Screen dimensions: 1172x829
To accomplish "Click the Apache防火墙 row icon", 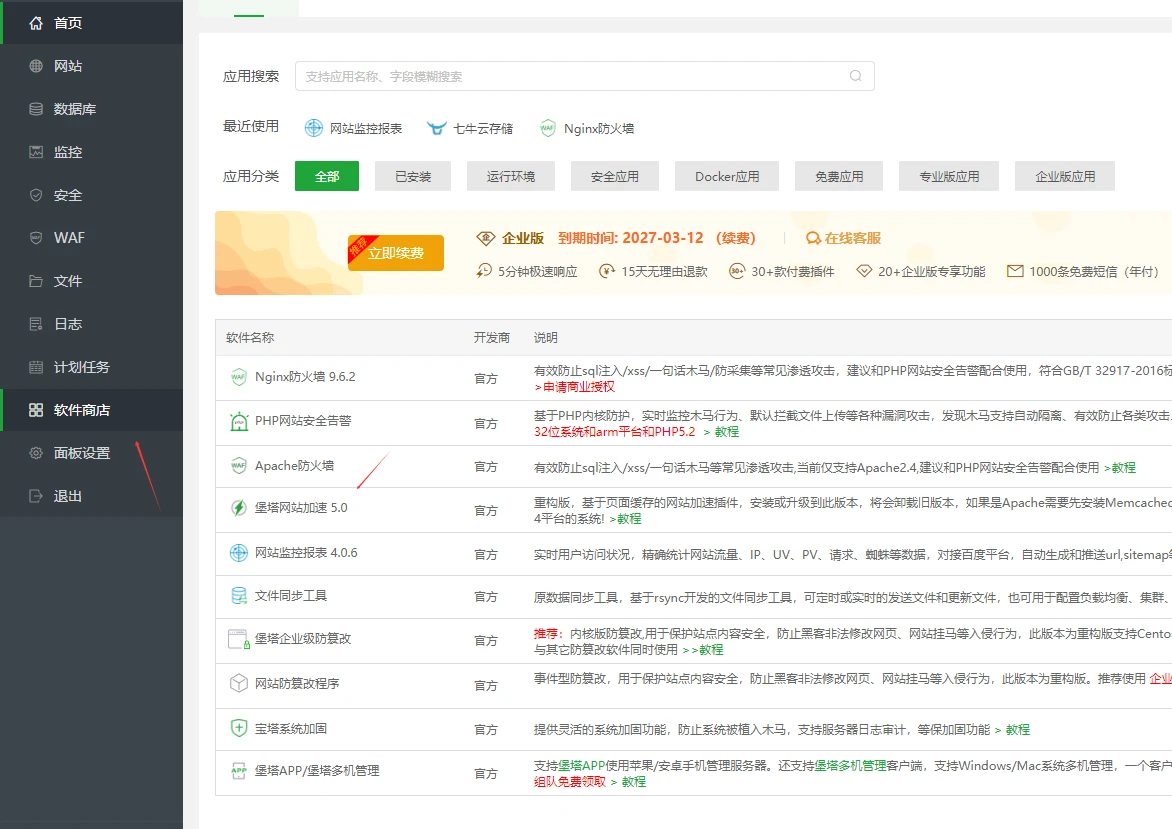I will click(238, 466).
